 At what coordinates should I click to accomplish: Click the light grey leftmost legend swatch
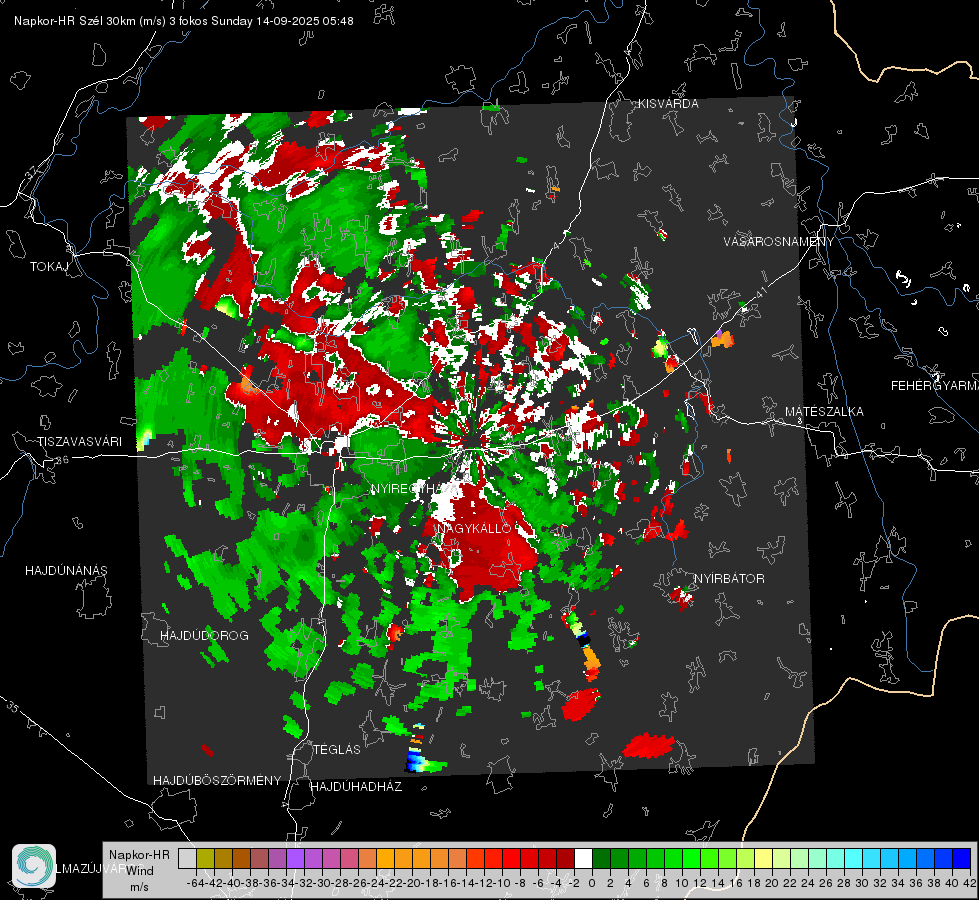click(x=187, y=859)
